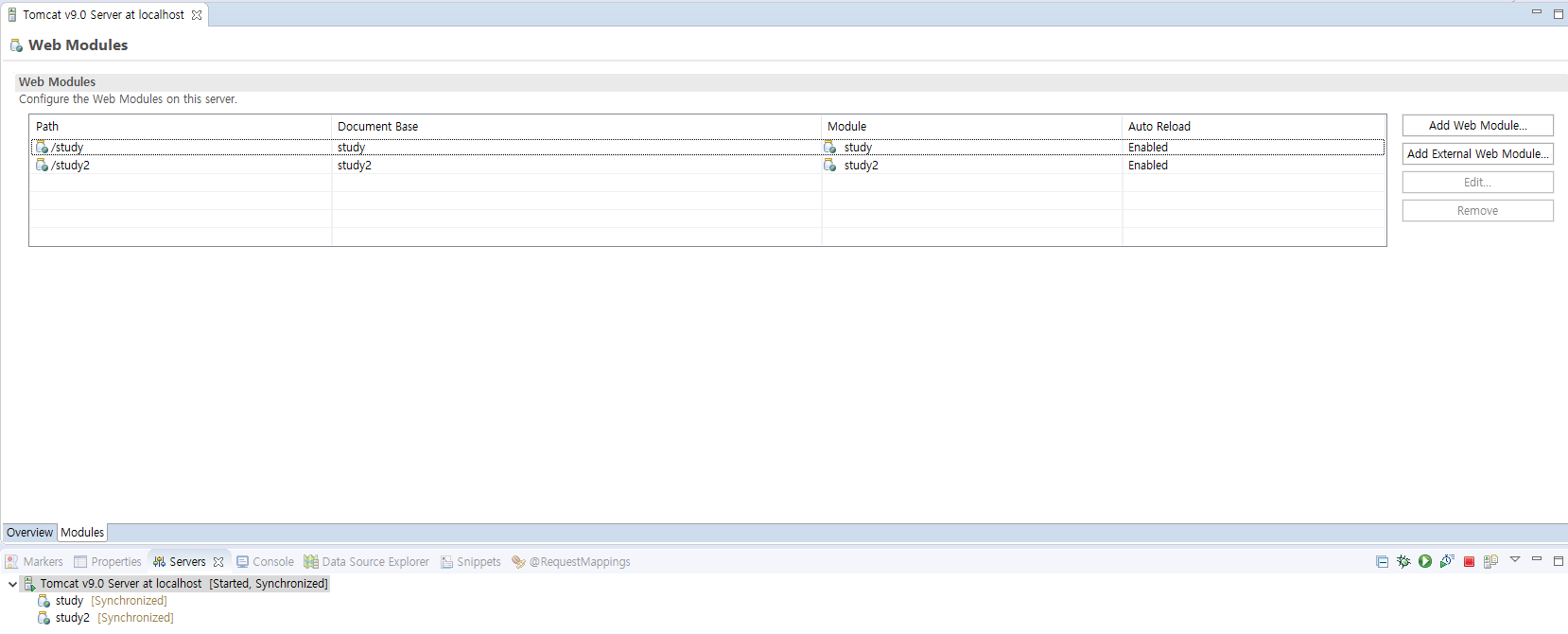The height and width of the screenshot is (634, 1568).
Task: Click the server icon on the editor tab
Action: click(x=12, y=15)
